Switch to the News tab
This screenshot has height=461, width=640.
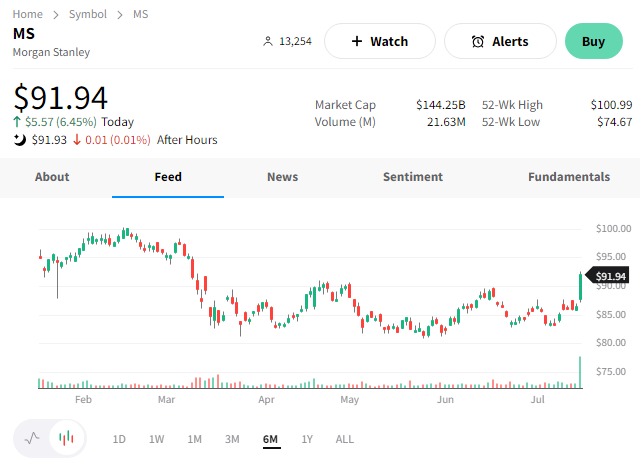point(282,177)
